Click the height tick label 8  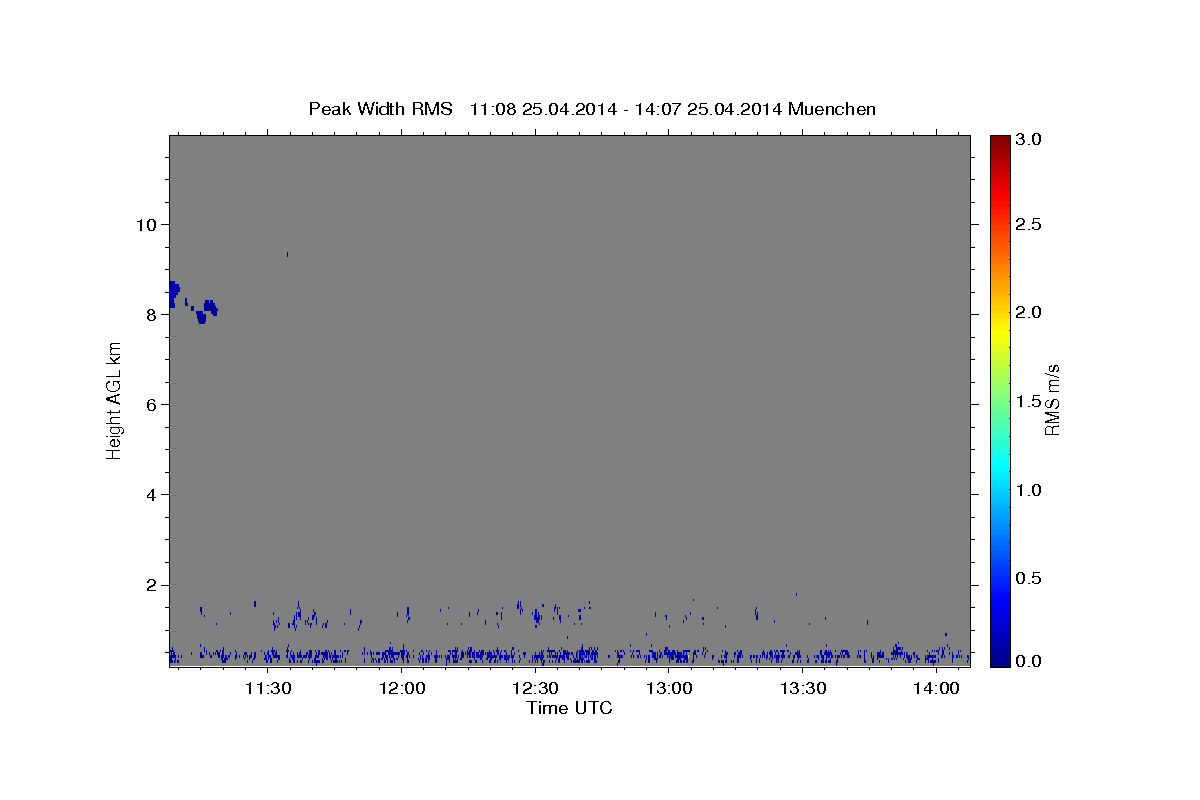[151, 314]
